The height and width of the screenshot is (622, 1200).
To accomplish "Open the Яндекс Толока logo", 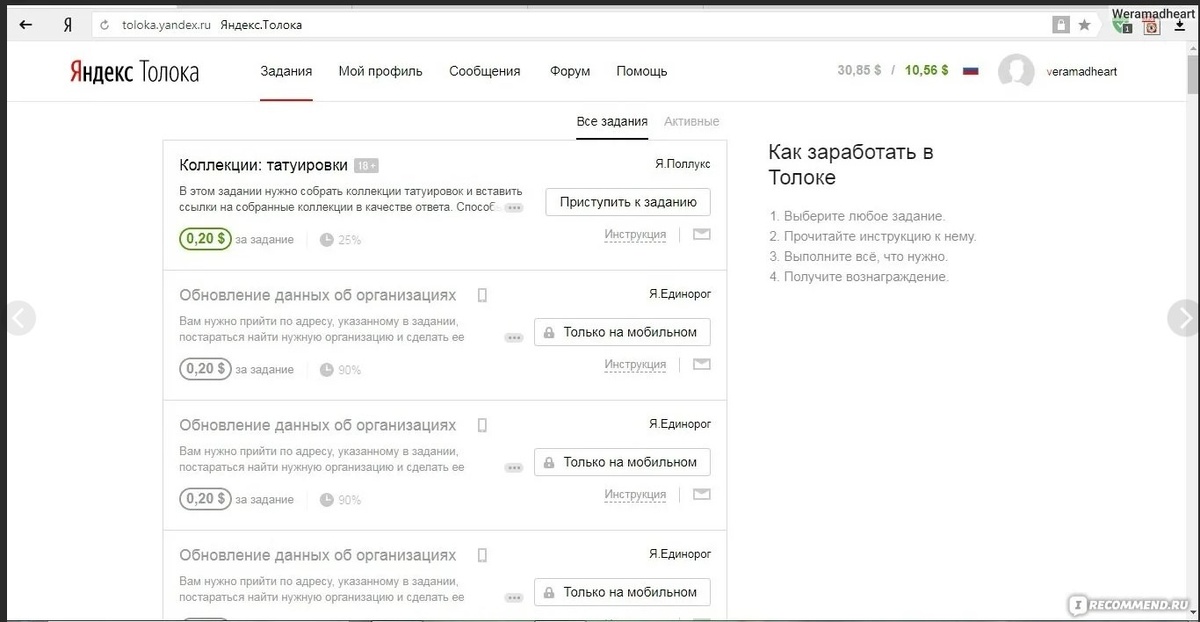I will coord(134,72).
